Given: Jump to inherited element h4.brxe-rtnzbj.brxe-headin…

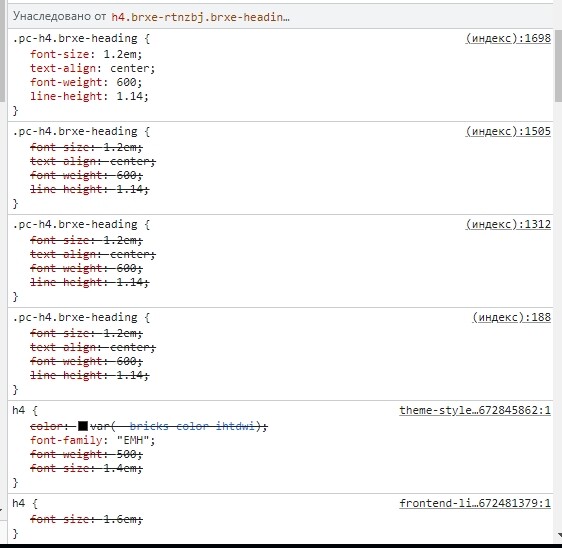Looking at the screenshot, I should [x=200, y=17].
